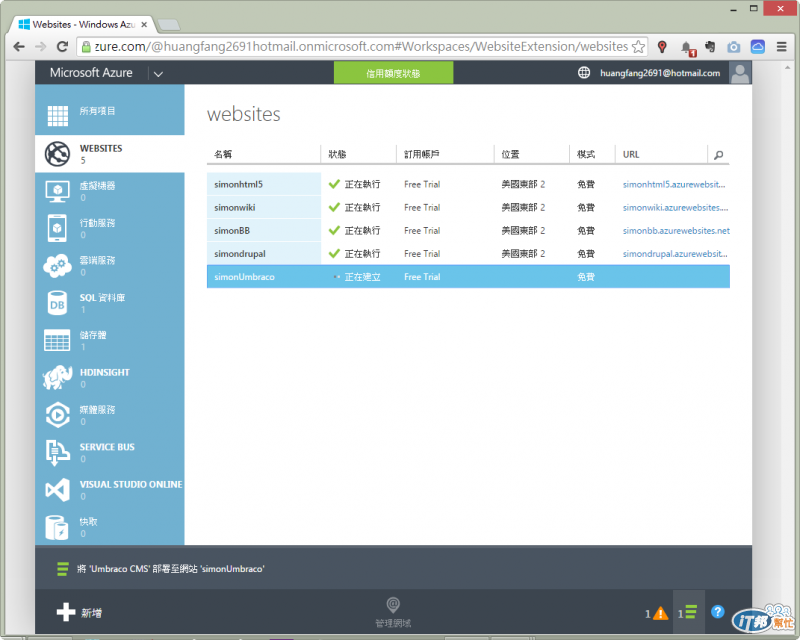
Task: Open the running operations list icon
Action: pos(691,612)
